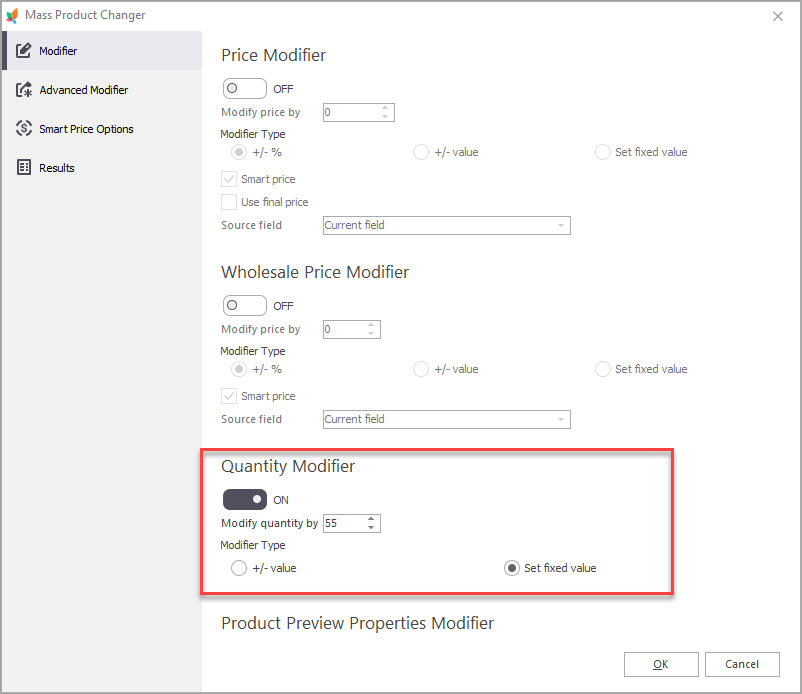
Task: Click the Cancel button
Action: (x=742, y=664)
